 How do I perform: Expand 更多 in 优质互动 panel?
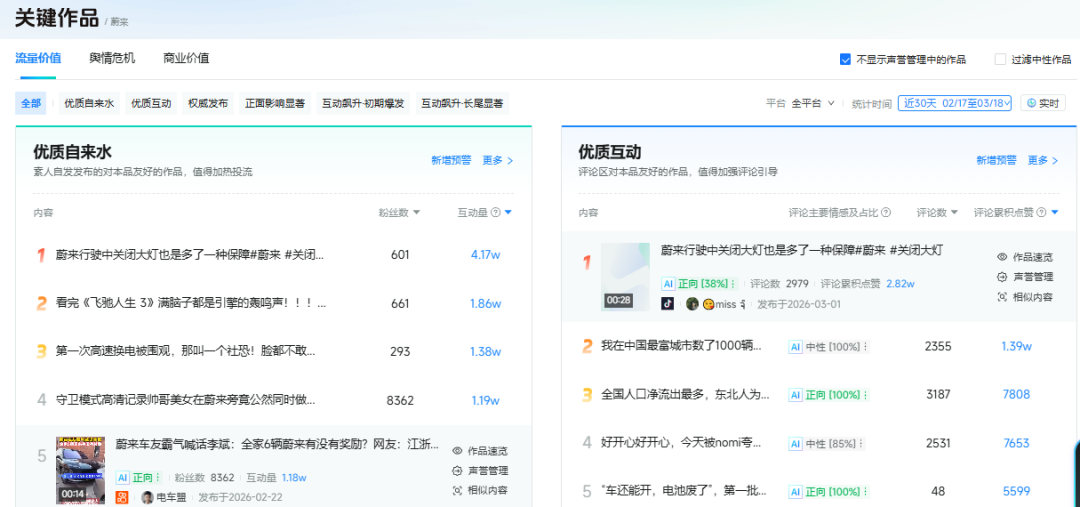[x=1043, y=160]
